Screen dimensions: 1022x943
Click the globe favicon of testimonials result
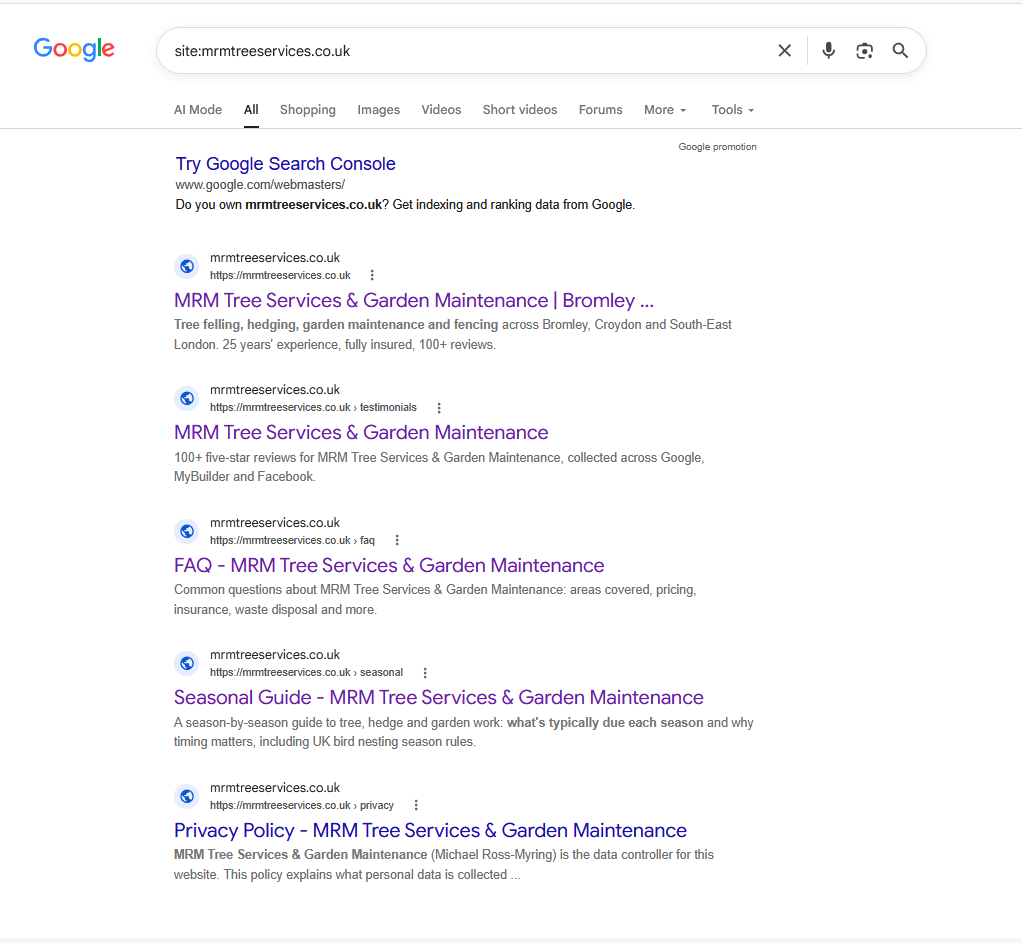coord(187,398)
